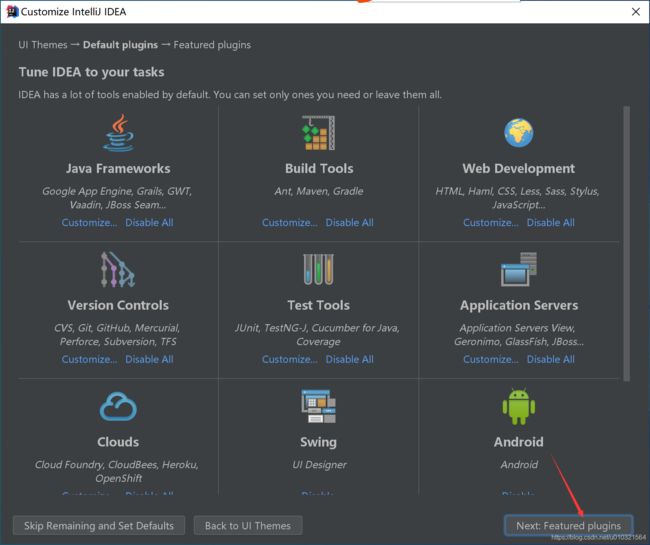Disable all Web Development plugins
650x545 pixels.
pyautogui.click(x=551, y=223)
